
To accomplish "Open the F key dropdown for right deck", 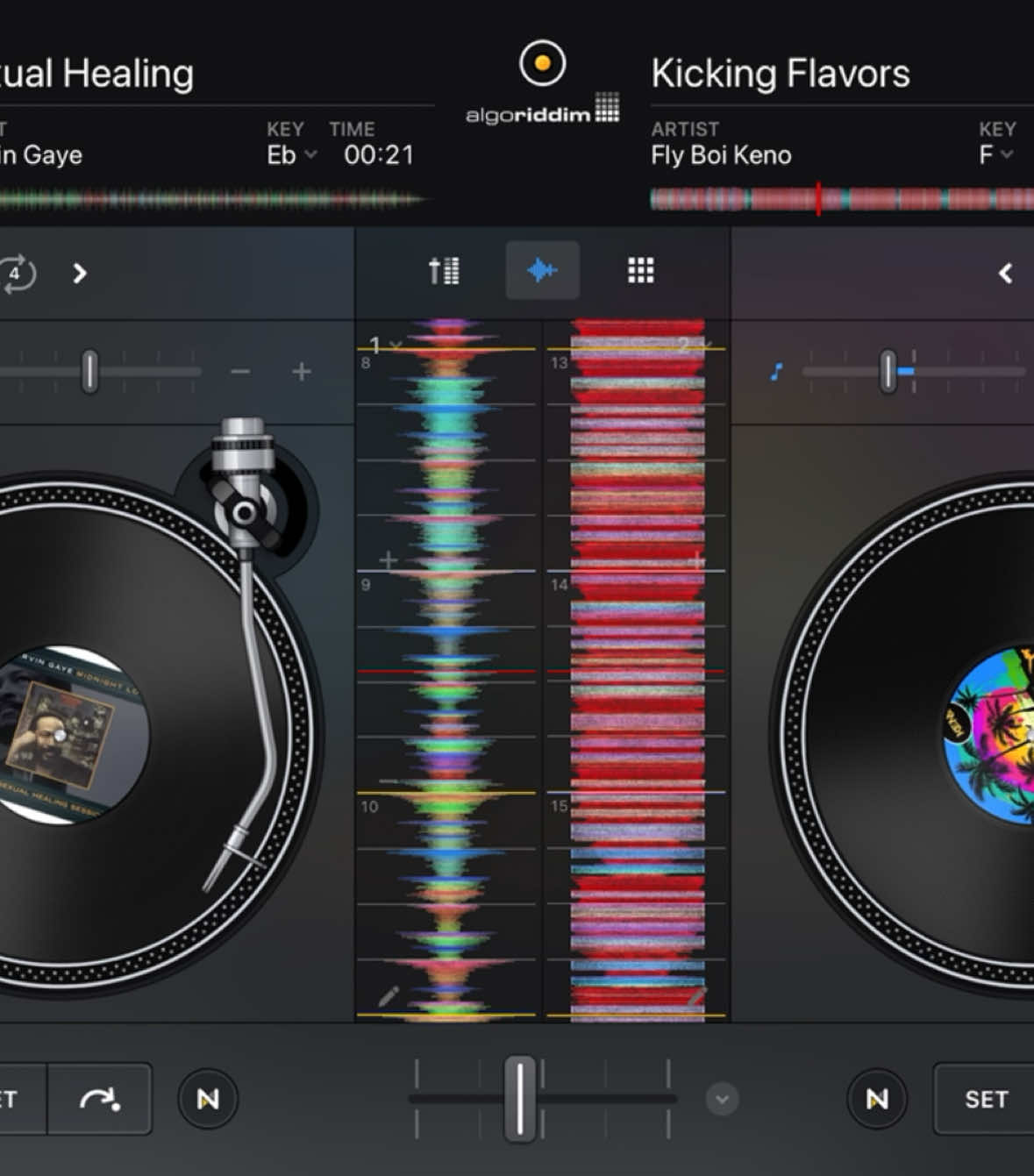I will coord(996,155).
